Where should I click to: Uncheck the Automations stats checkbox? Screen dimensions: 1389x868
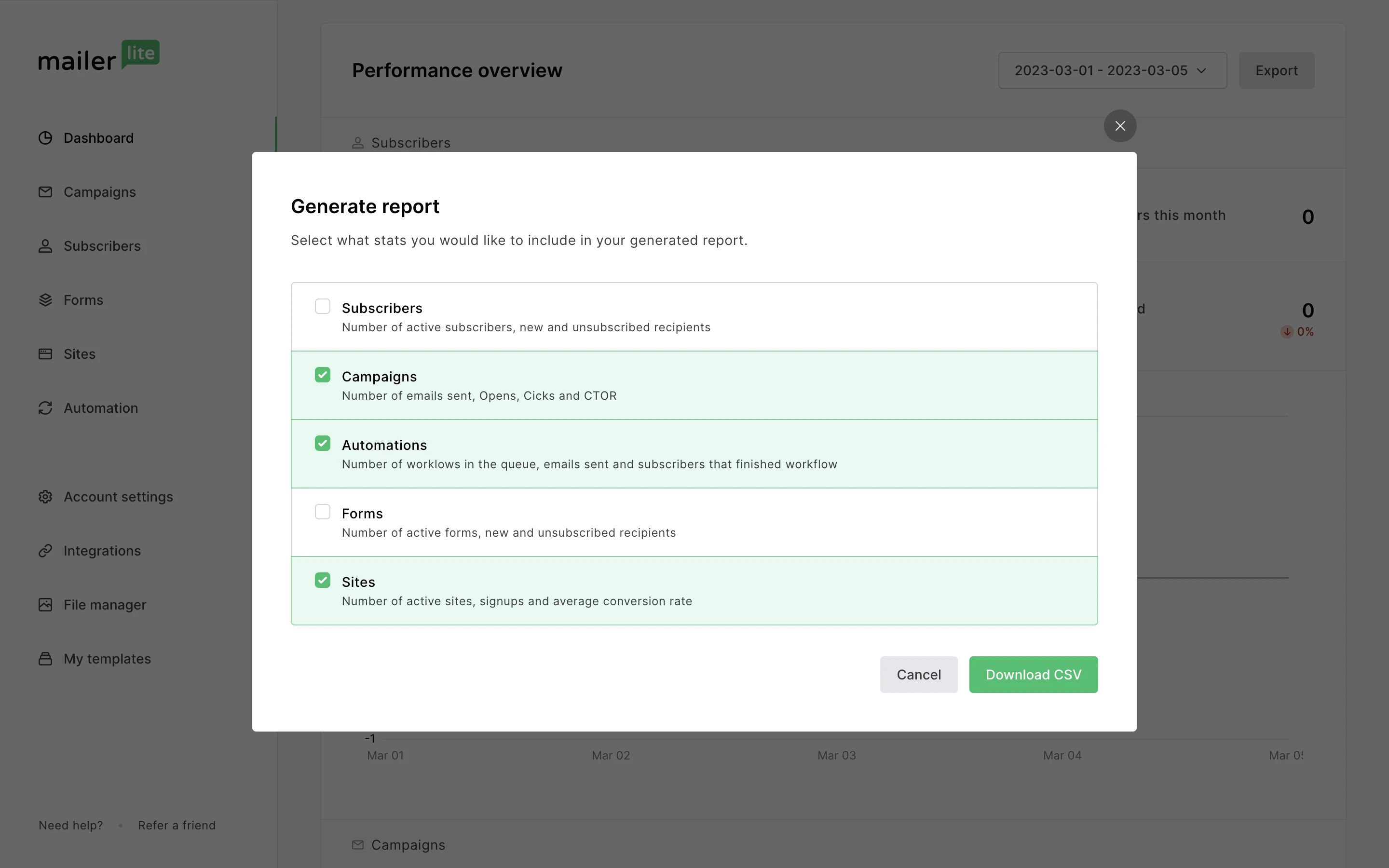tap(323, 443)
